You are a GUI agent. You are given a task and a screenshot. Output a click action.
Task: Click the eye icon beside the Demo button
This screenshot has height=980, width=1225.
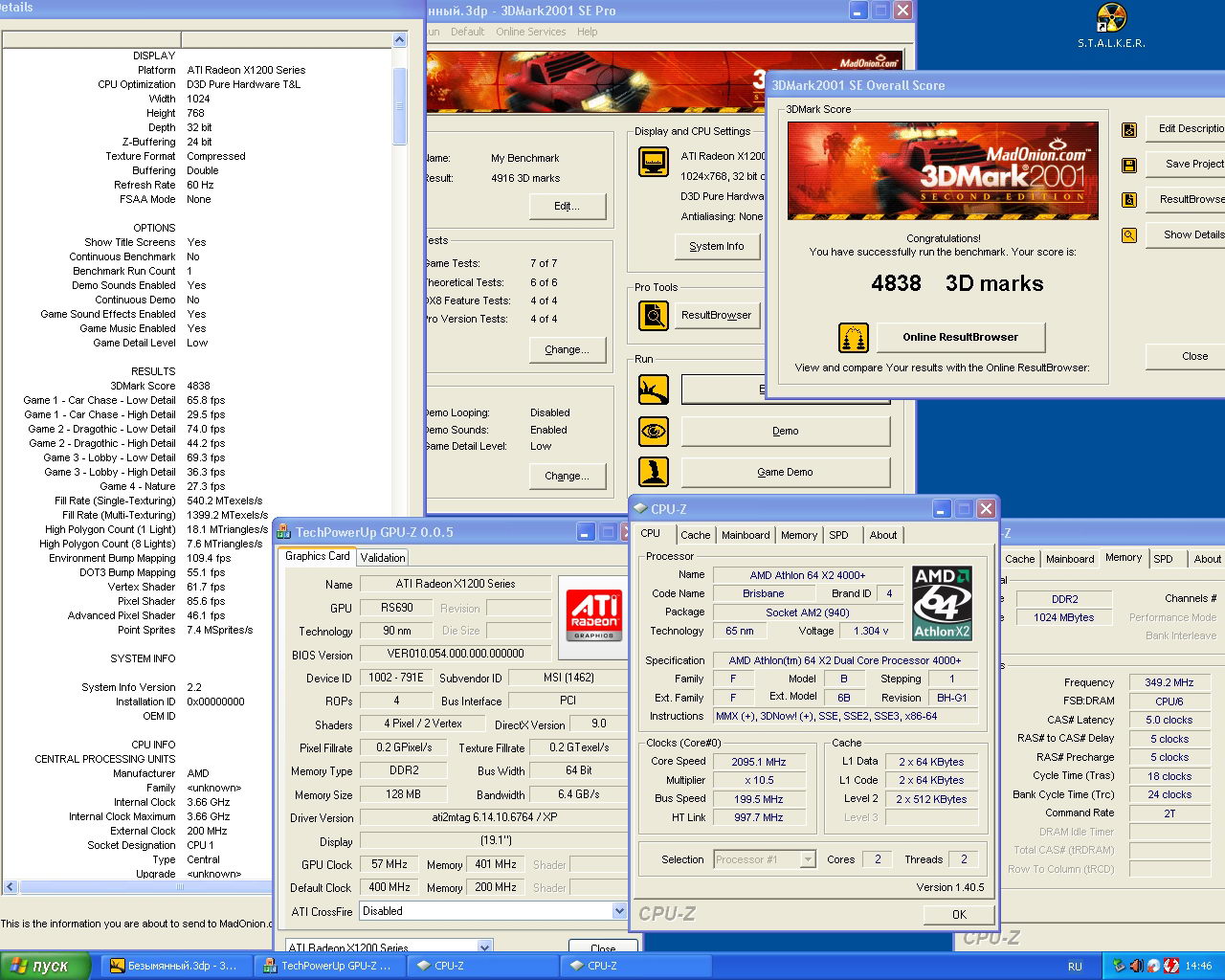pyautogui.click(x=654, y=431)
